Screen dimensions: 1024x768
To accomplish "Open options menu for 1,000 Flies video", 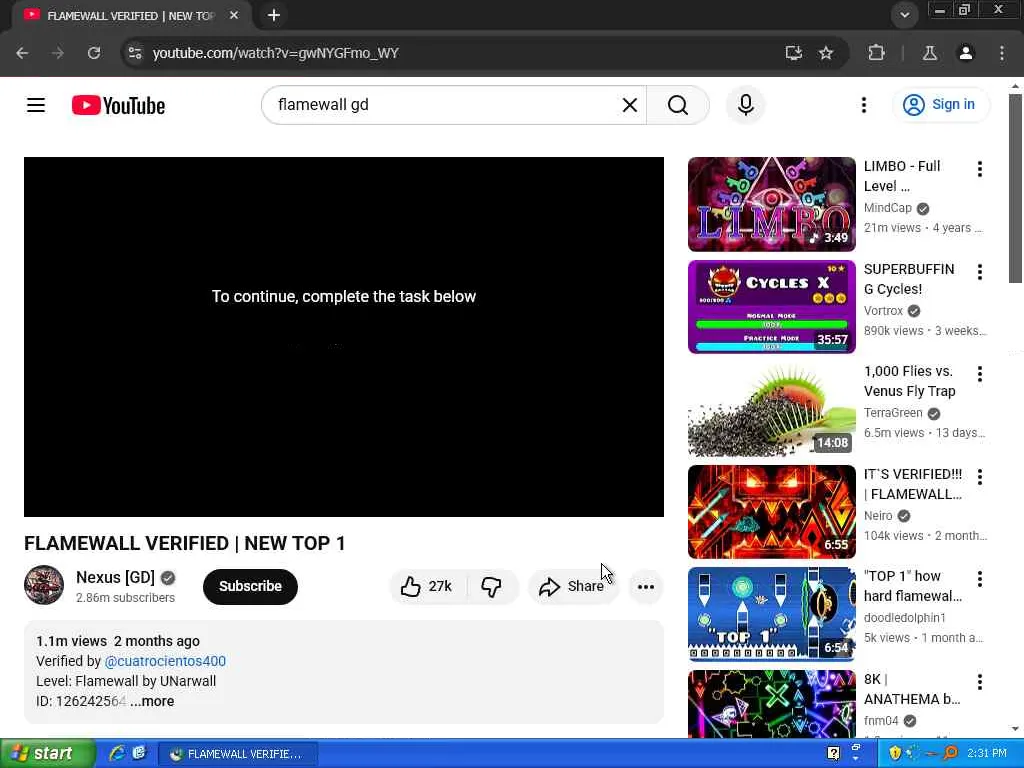I will (x=980, y=374).
